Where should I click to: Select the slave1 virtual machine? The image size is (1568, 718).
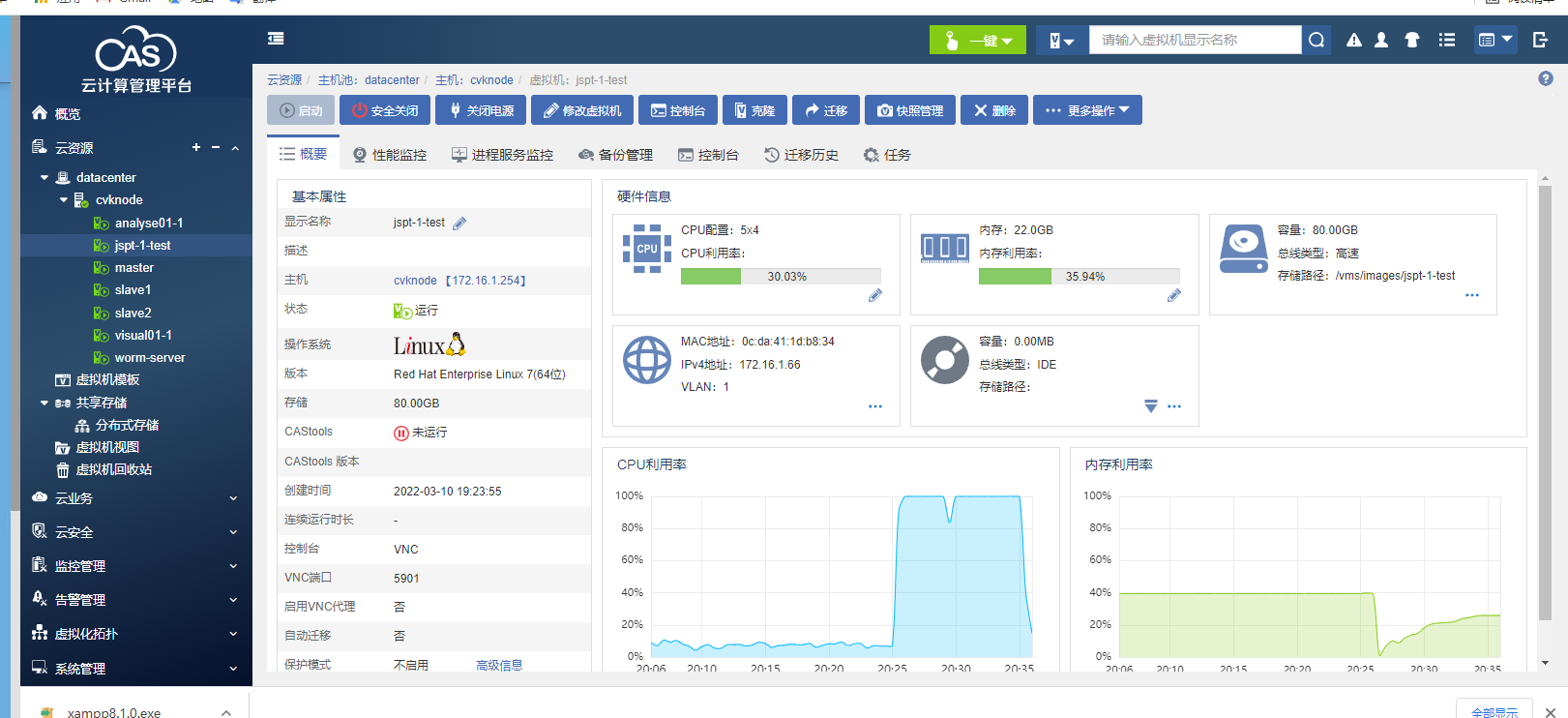click(133, 290)
